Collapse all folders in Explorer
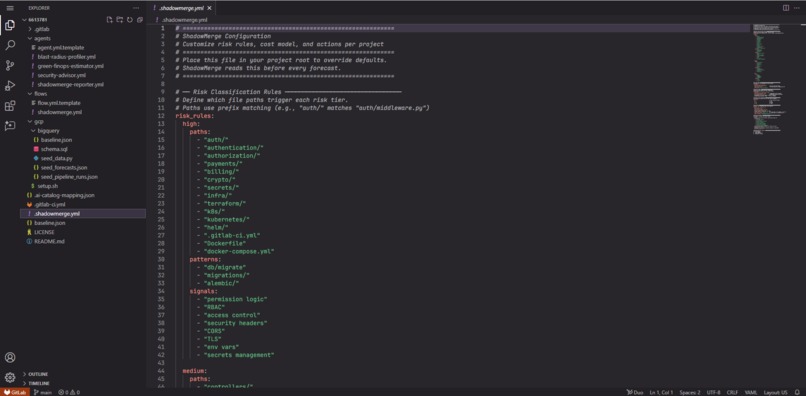The image size is (806, 396). 139,20
